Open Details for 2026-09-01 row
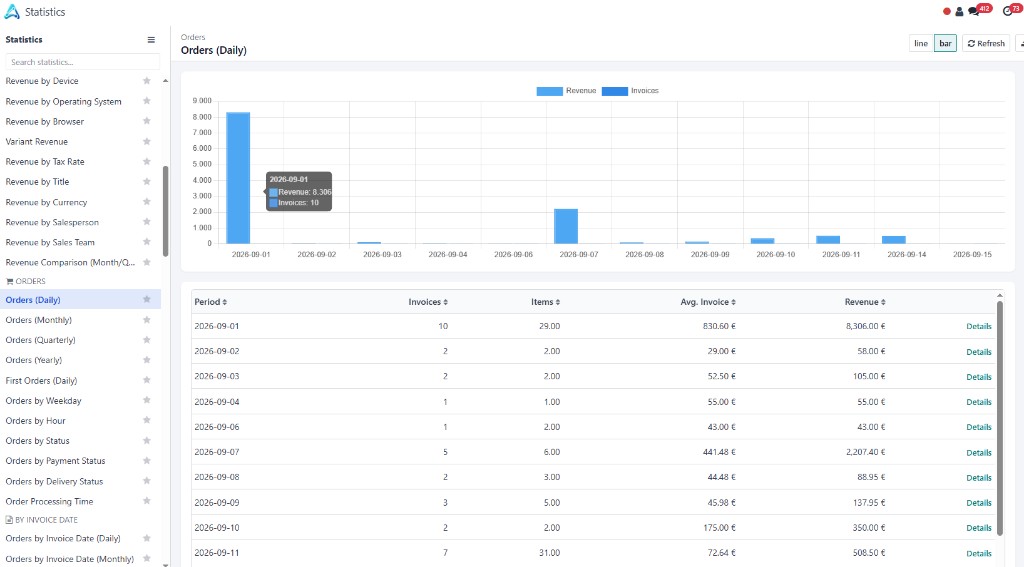Viewport: 1024px width, 567px height. 978,326
